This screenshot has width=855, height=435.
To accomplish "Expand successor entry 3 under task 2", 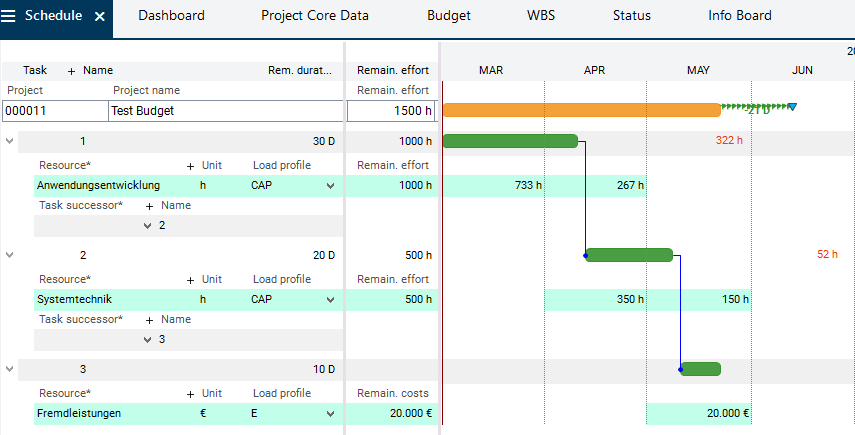I will [x=148, y=339].
